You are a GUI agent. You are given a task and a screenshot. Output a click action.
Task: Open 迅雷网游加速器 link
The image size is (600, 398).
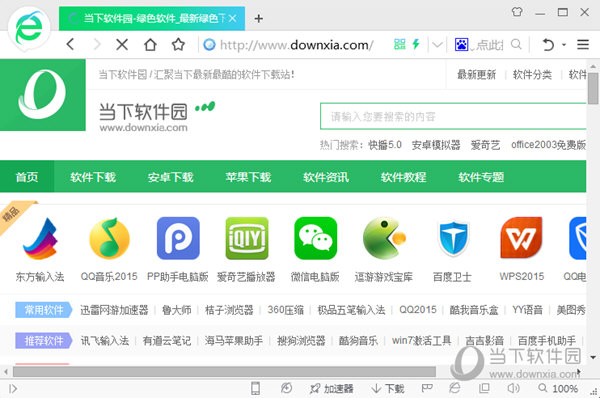[x=114, y=310]
